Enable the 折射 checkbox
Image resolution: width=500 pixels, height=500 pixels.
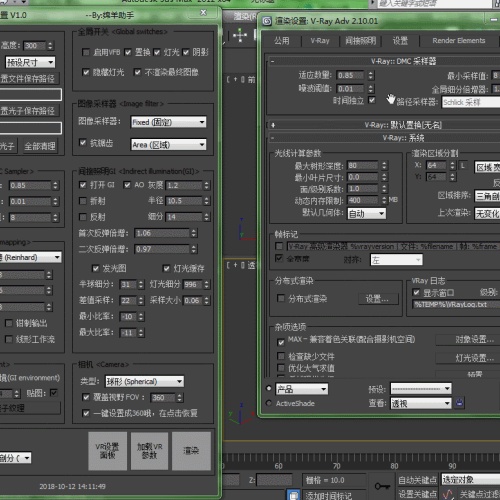pos(83,201)
